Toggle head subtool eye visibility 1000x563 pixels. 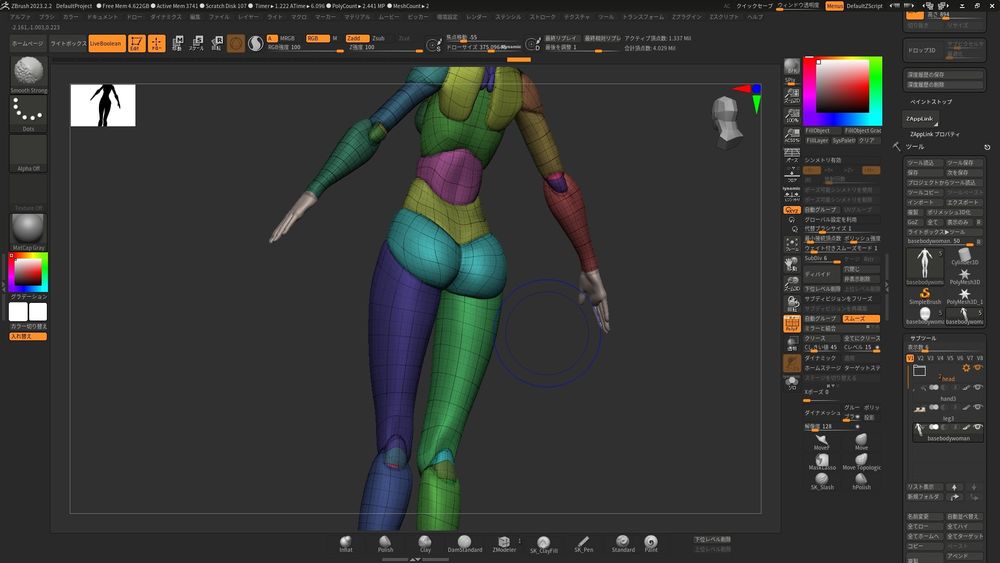click(x=977, y=368)
